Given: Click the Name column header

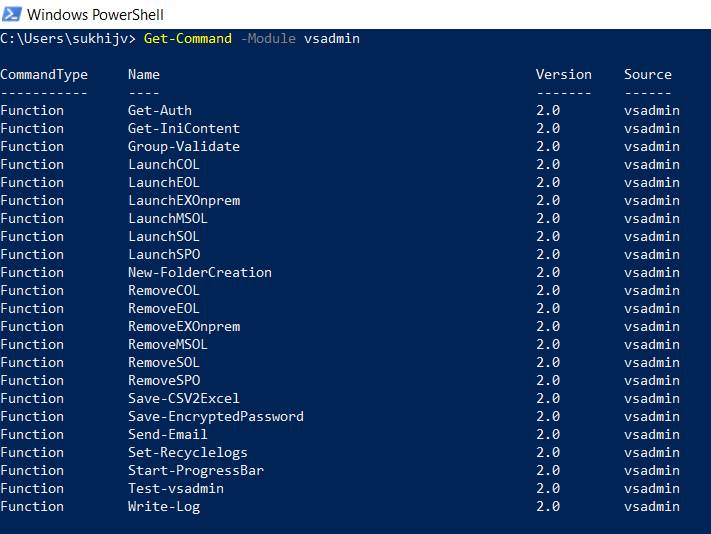Looking at the screenshot, I should click(144, 74).
